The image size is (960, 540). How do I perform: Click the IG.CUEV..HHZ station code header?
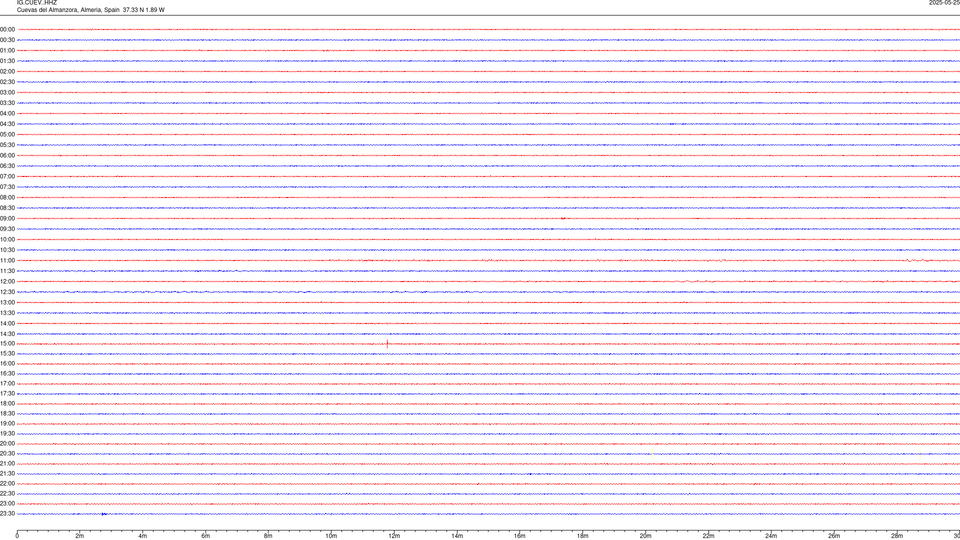[37, 2]
